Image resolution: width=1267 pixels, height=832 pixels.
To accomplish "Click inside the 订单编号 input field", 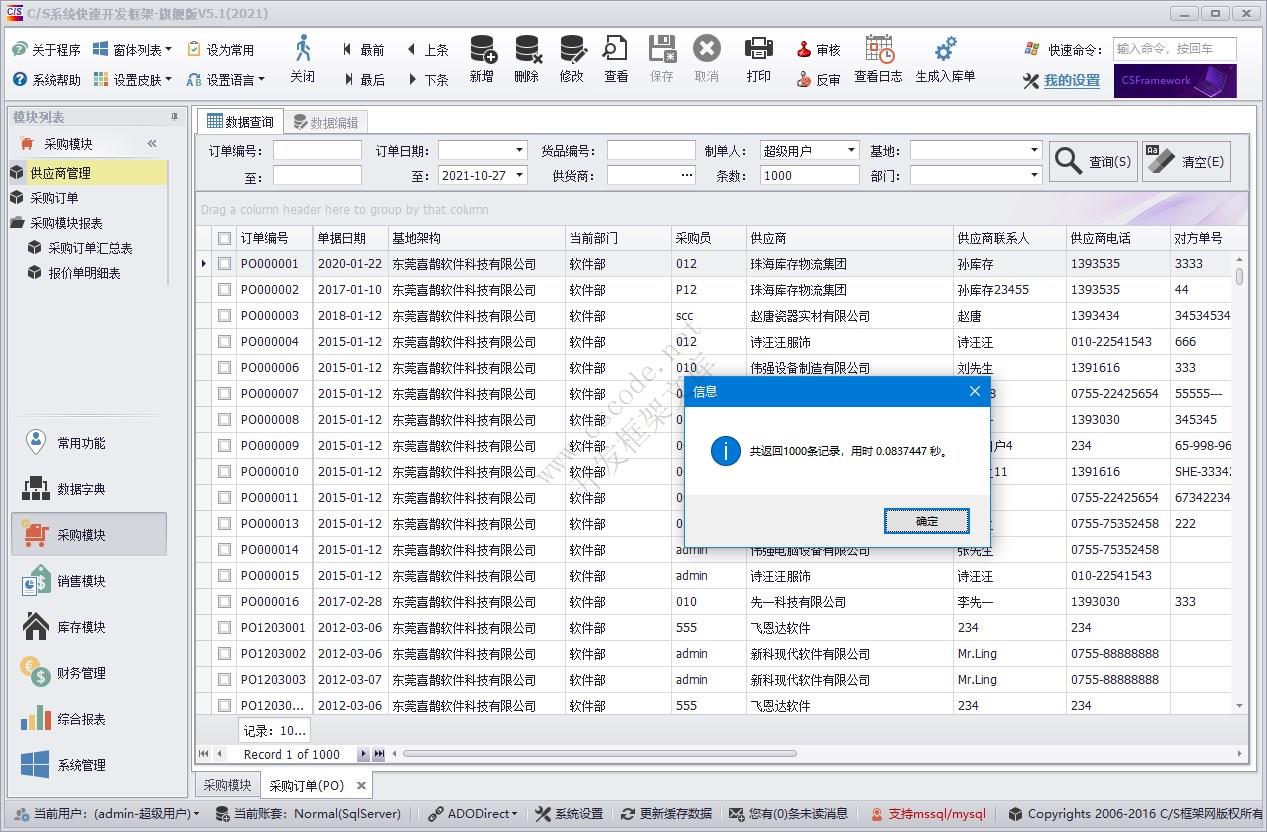I will [x=315, y=150].
